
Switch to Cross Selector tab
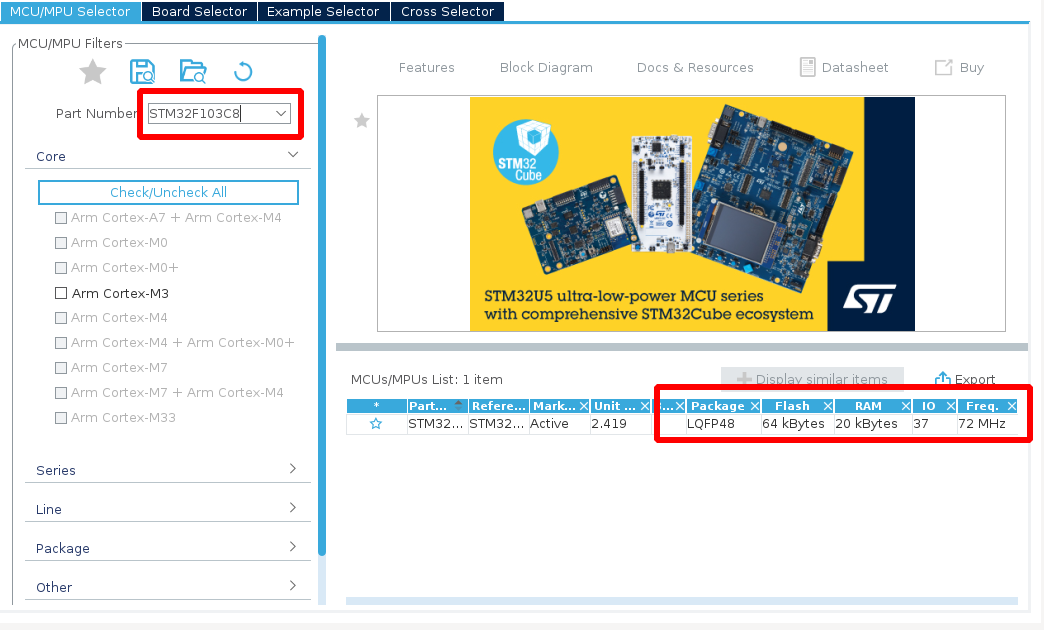pyautogui.click(x=447, y=11)
